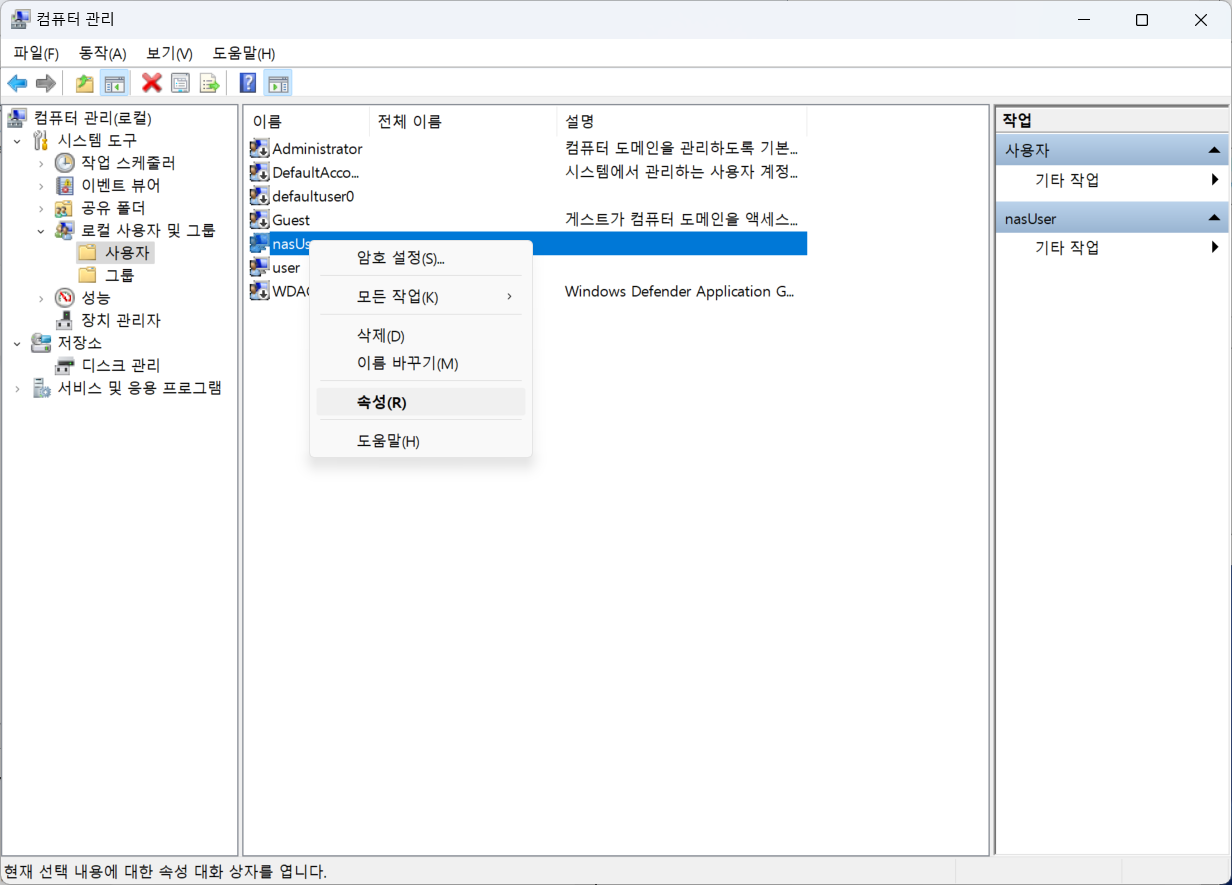The image size is (1232, 885).
Task: Collapse the 사용자 section in 작업 pane
Action: (1213, 150)
